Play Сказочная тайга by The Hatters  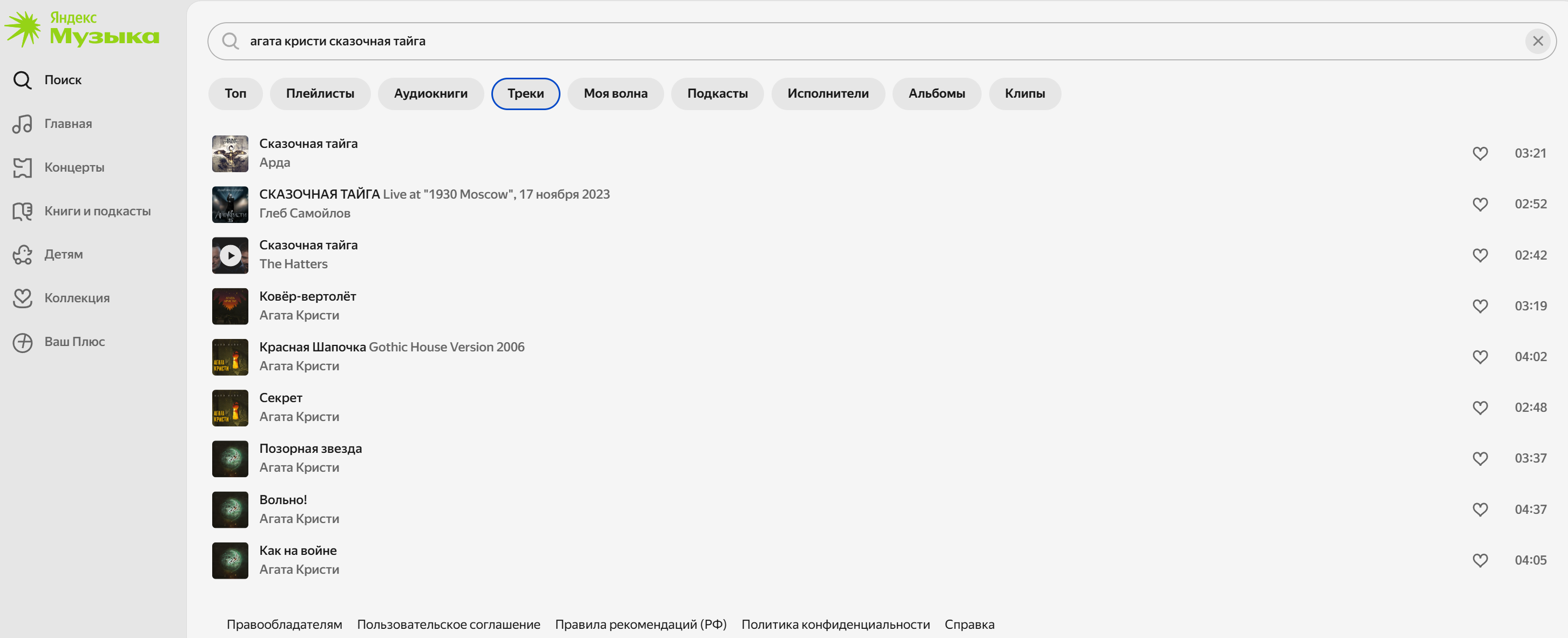[230, 255]
